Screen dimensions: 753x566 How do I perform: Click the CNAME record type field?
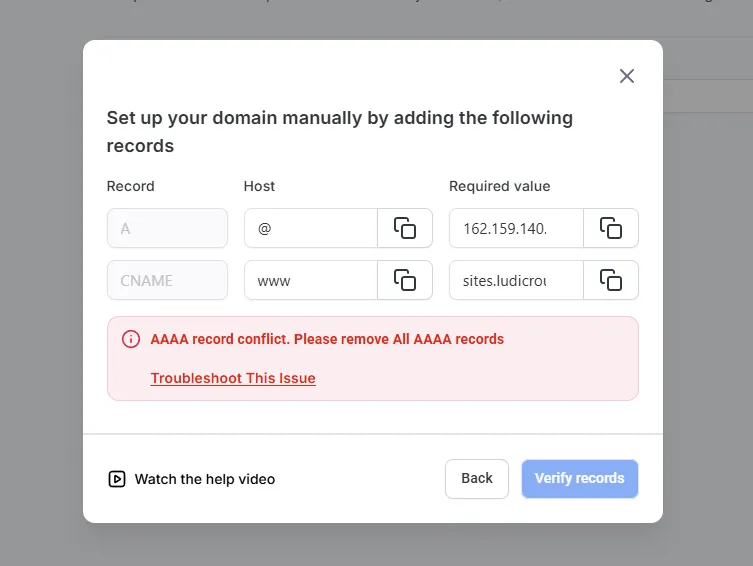[167, 280]
